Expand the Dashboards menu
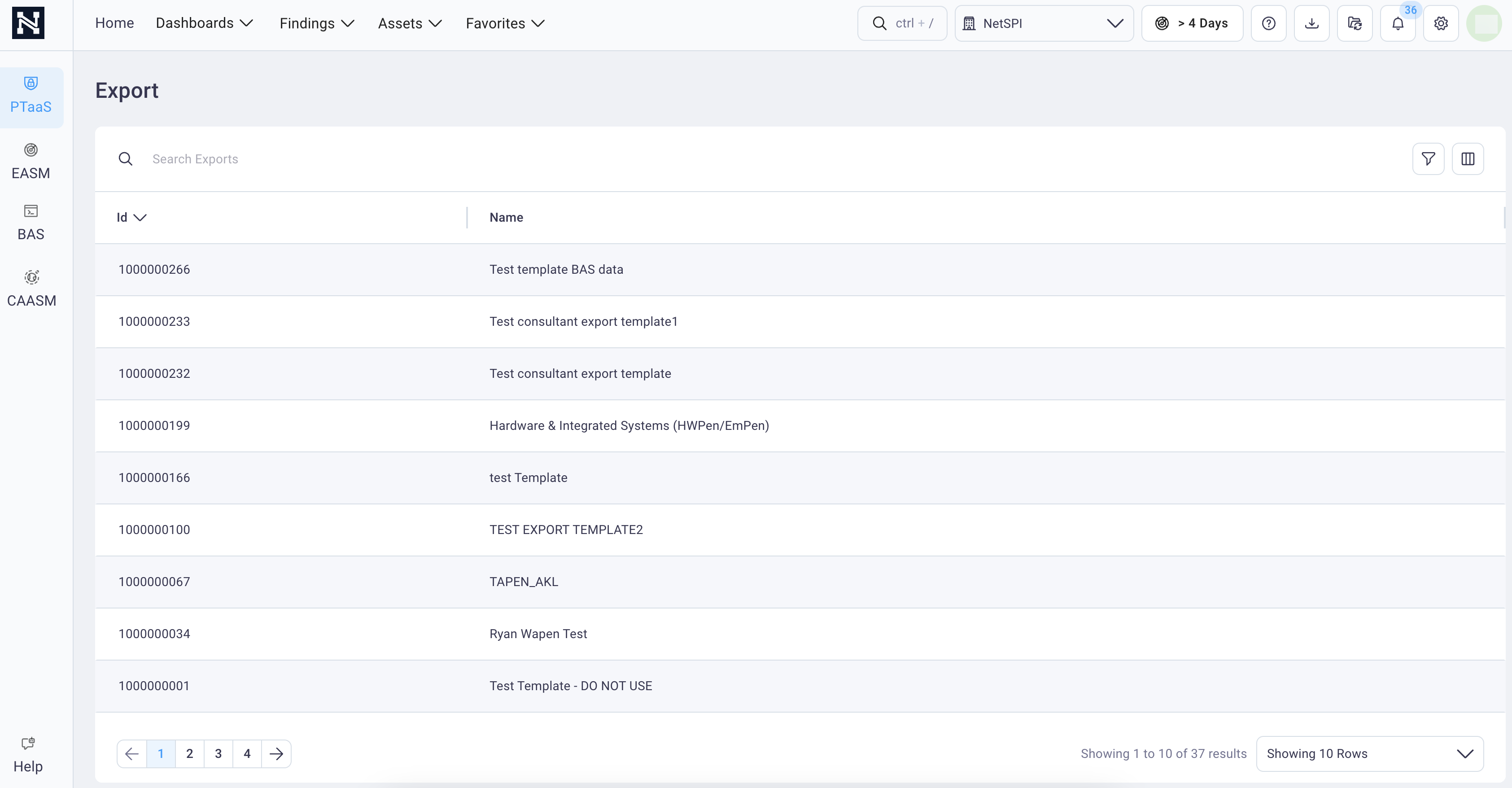 tap(204, 23)
